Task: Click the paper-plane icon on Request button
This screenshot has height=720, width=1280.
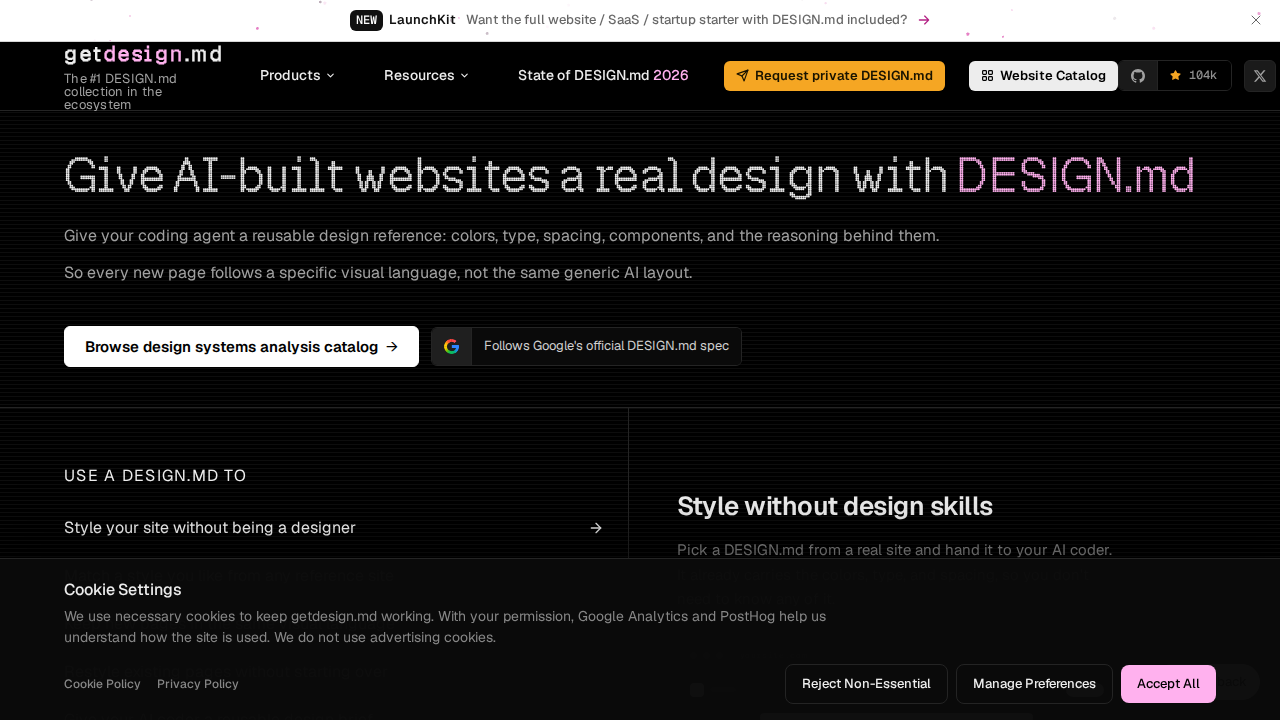Action: tap(742, 76)
